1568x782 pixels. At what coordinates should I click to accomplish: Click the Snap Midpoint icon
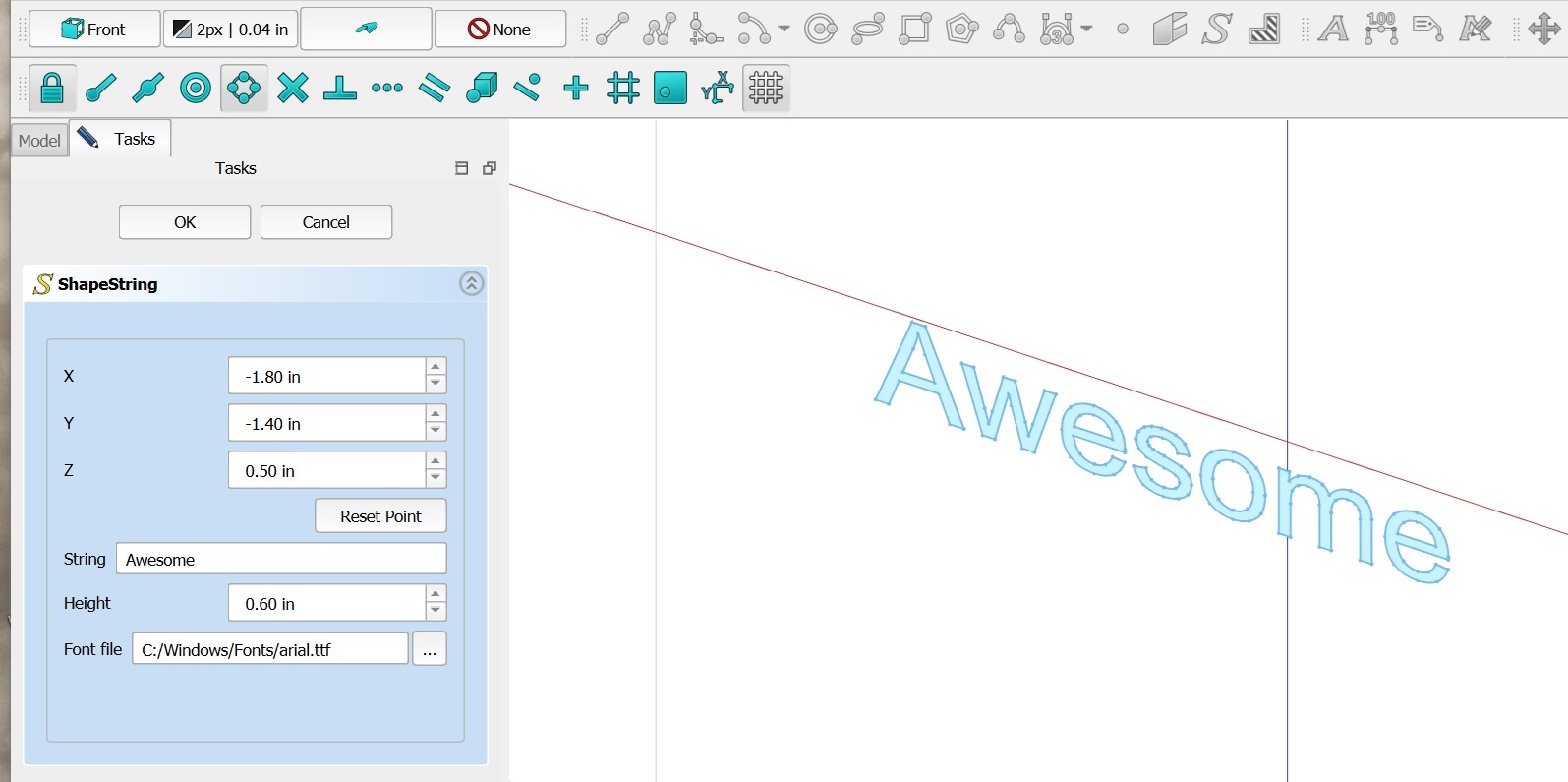click(148, 89)
